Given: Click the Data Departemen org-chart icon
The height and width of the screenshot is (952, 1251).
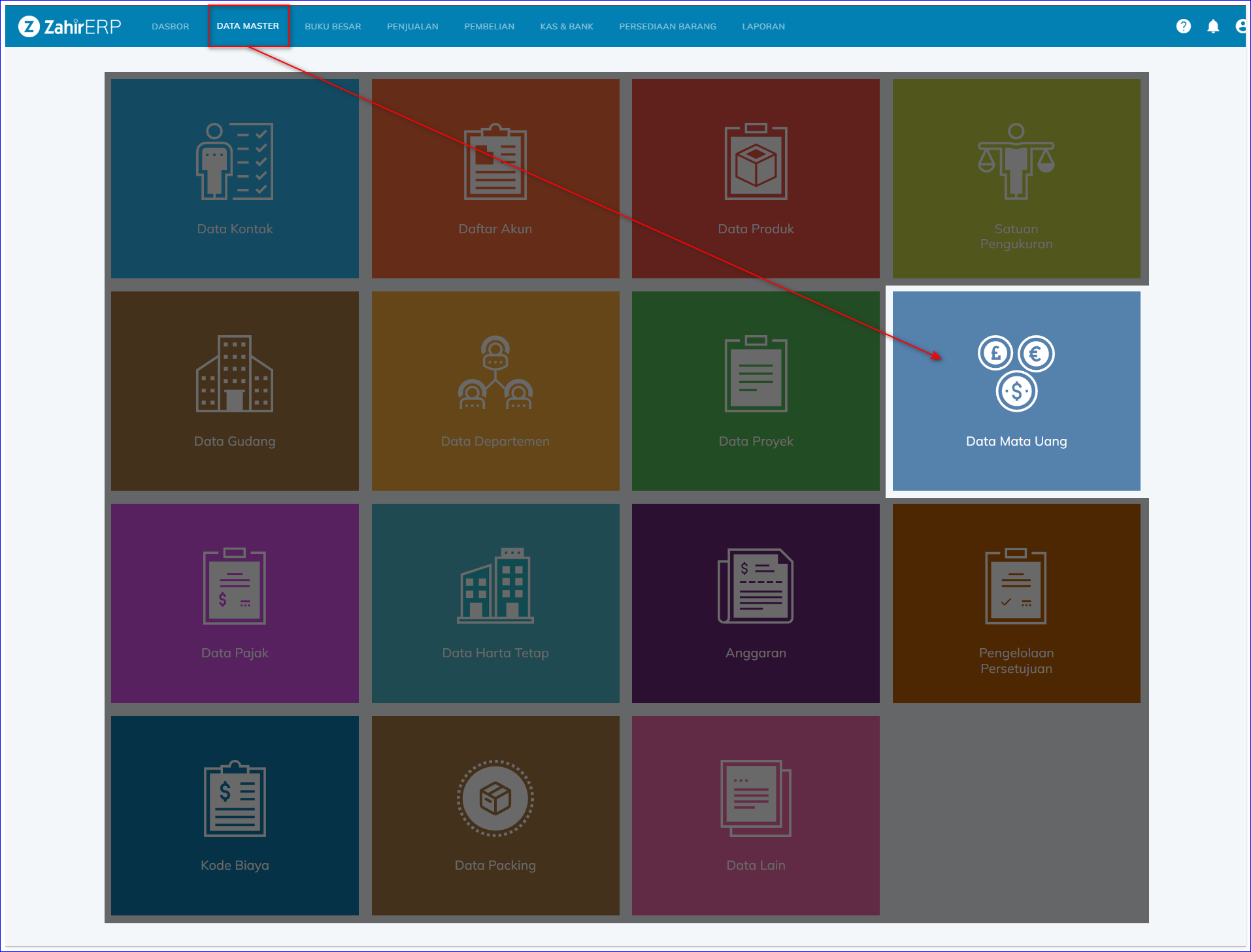Looking at the screenshot, I should (x=495, y=374).
